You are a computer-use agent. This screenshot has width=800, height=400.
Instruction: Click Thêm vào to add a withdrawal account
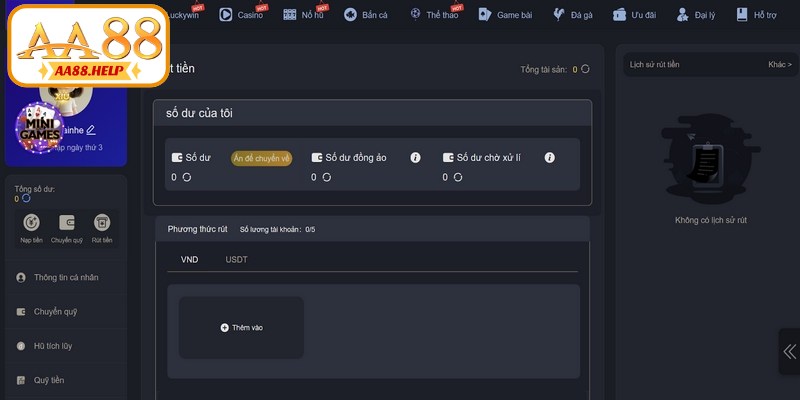241,327
